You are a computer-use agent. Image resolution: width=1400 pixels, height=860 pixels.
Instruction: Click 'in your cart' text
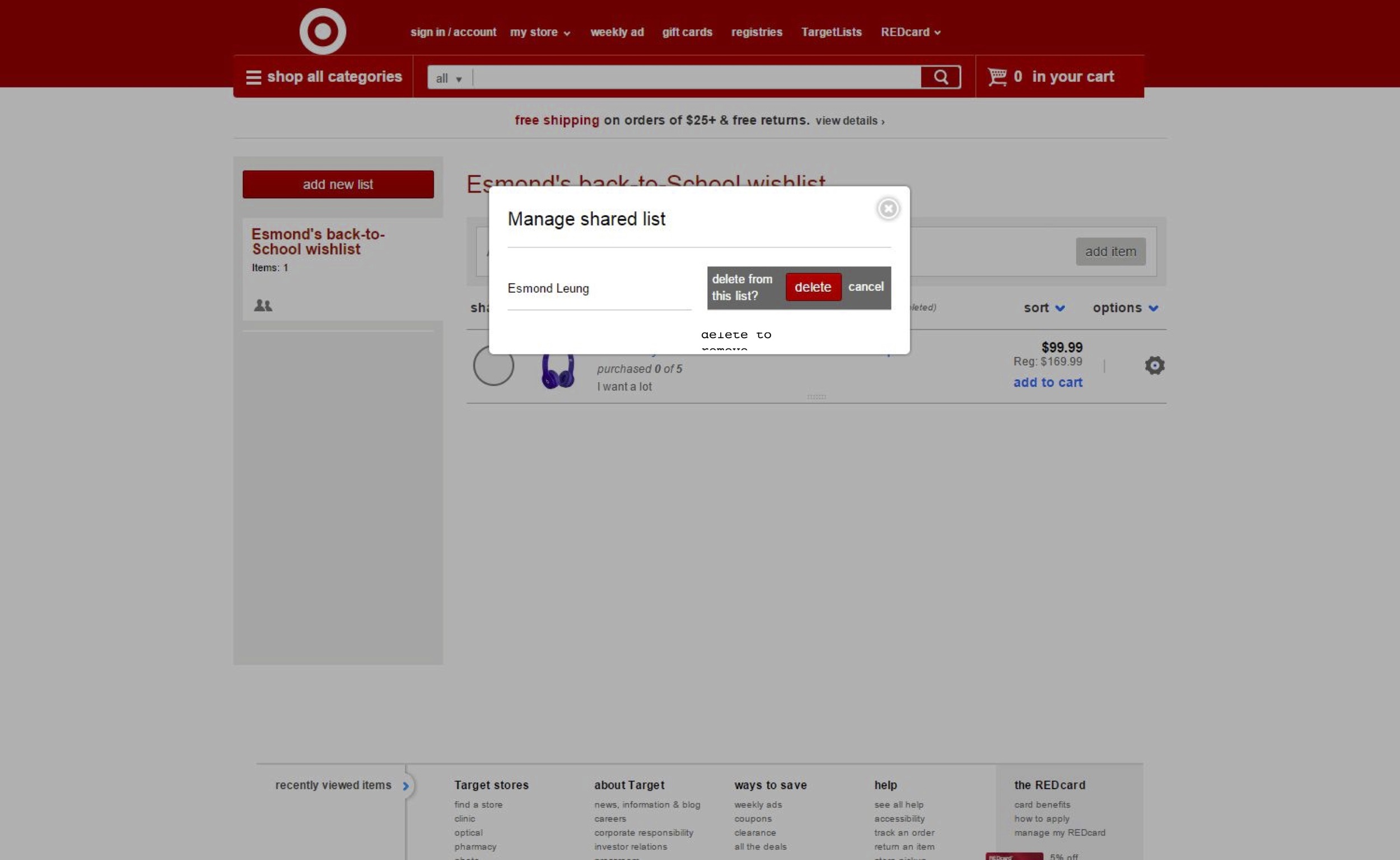point(1072,76)
